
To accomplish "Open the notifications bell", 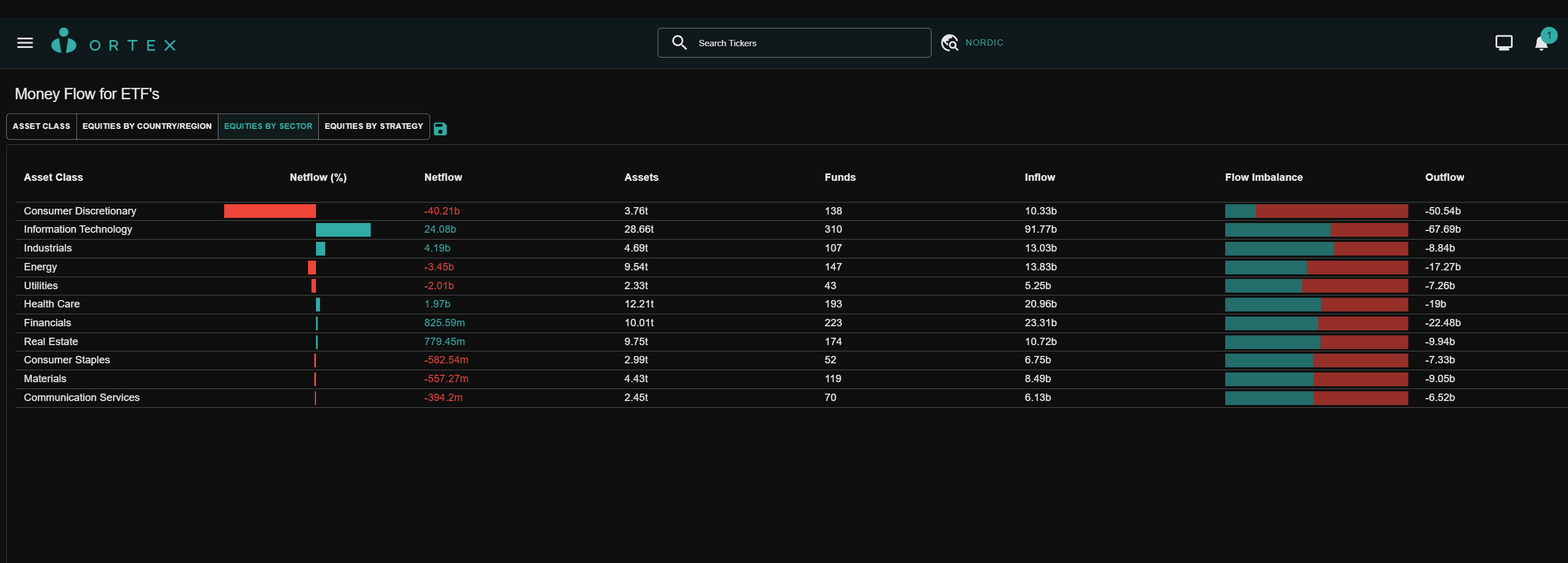I will 1541,43.
